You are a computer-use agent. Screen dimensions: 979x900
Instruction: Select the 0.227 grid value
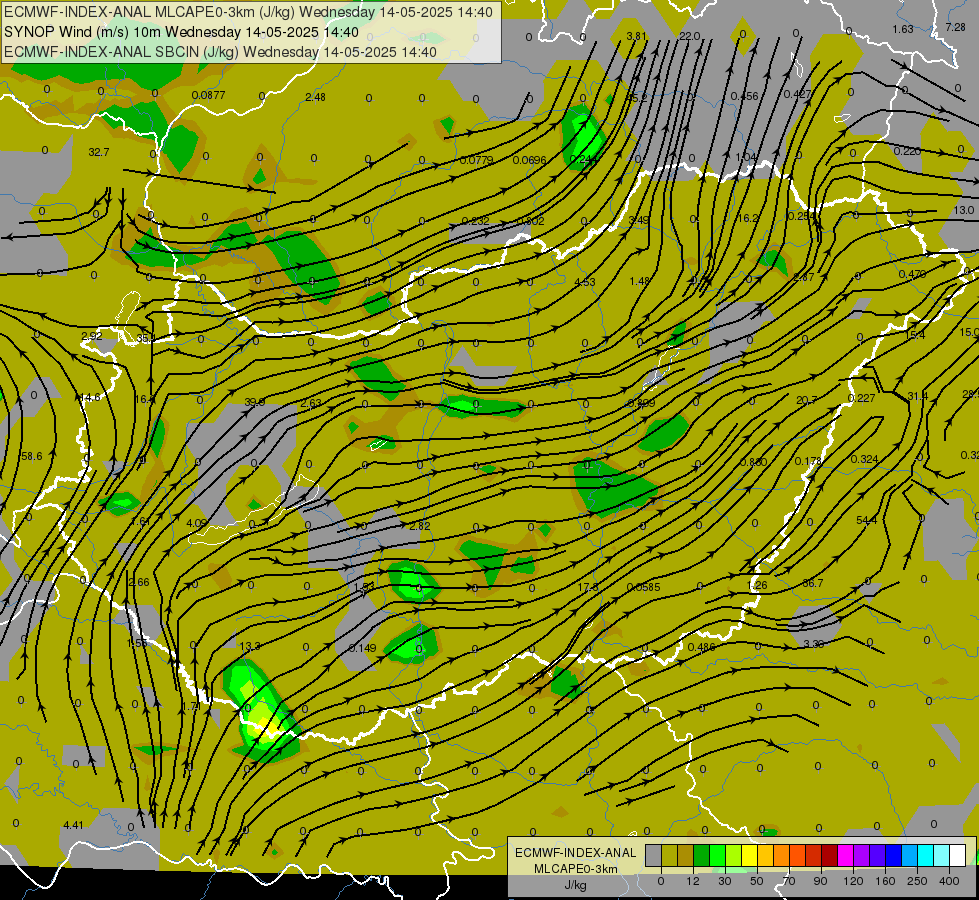click(x=862, y=398)
